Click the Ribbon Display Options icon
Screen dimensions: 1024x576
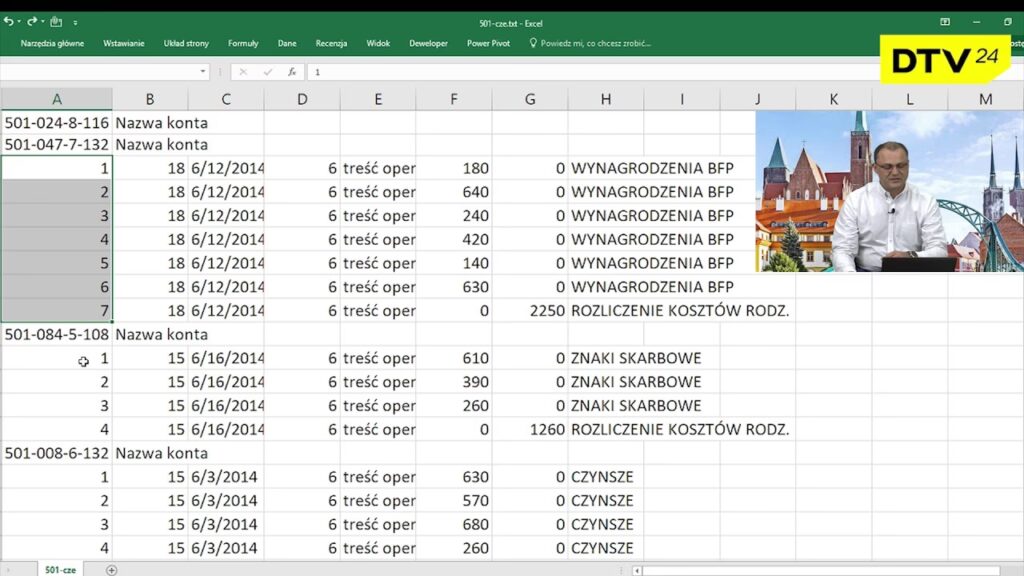(x=945, y=21)
